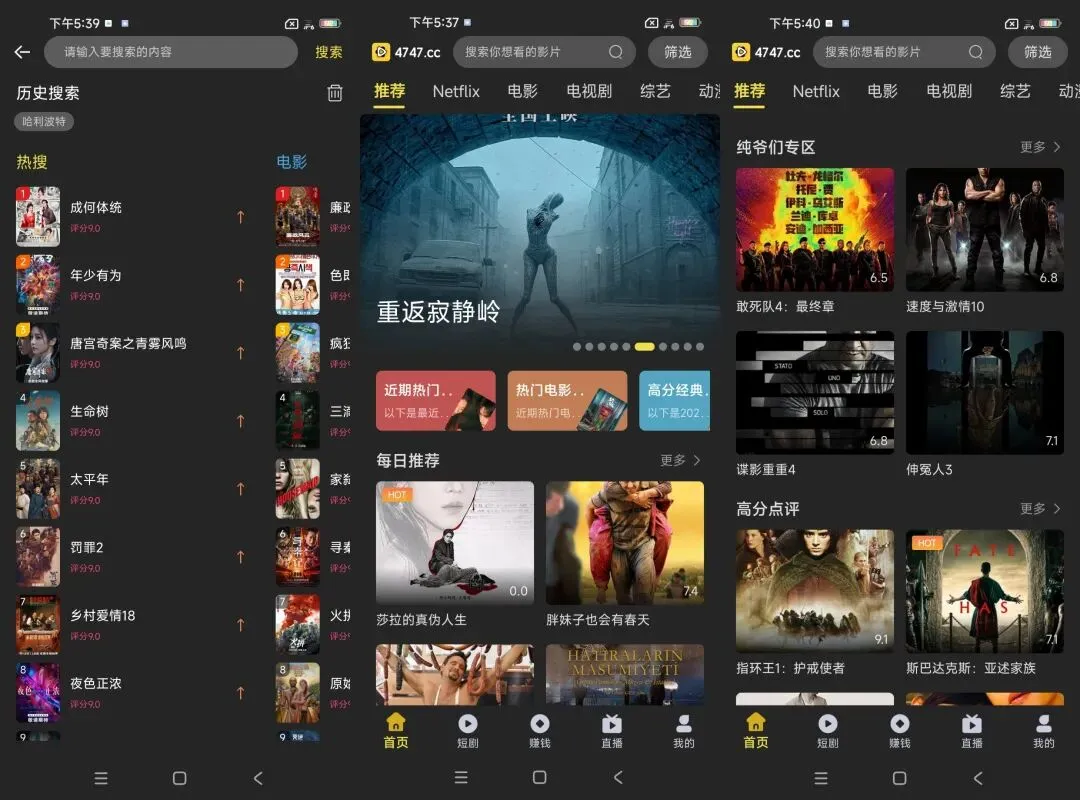This screenshot has width=1080, height=800.
Task: Tap 搜索你想看的影片 field in right screen
Action: (904, 52)
